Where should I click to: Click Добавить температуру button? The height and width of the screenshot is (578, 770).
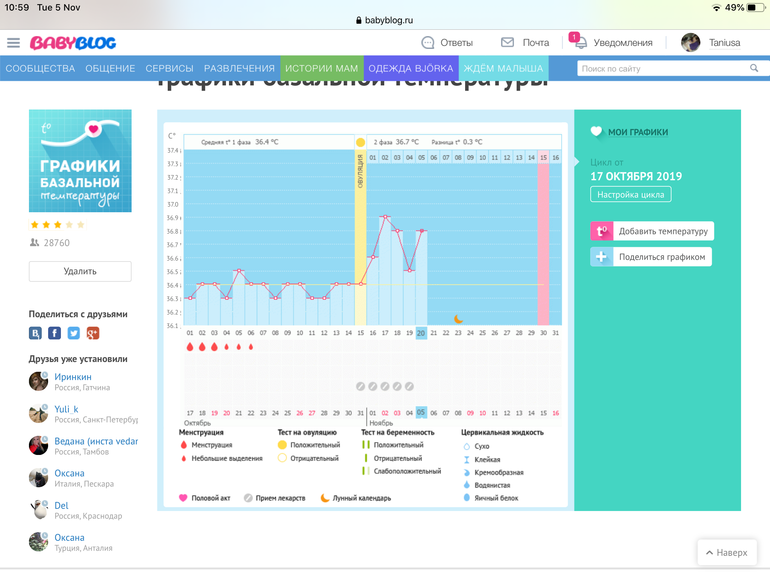[x=652, y=231]
